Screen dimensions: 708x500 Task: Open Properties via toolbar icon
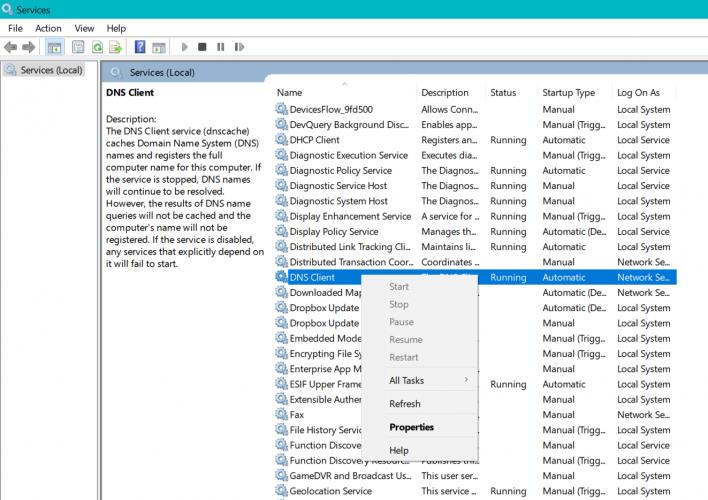tap(77, 47)
